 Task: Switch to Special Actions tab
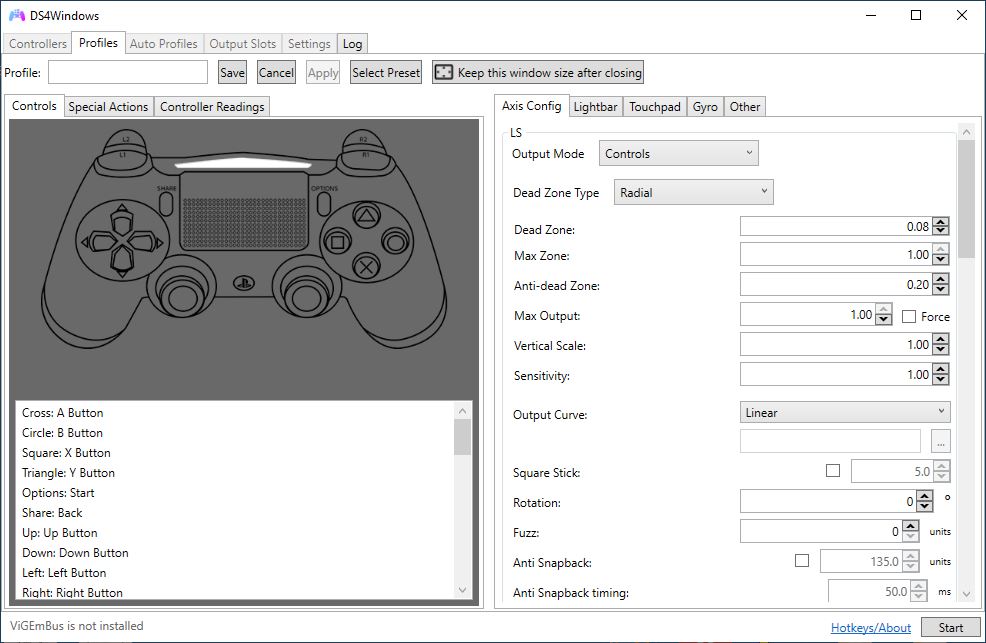click(108, 106)
